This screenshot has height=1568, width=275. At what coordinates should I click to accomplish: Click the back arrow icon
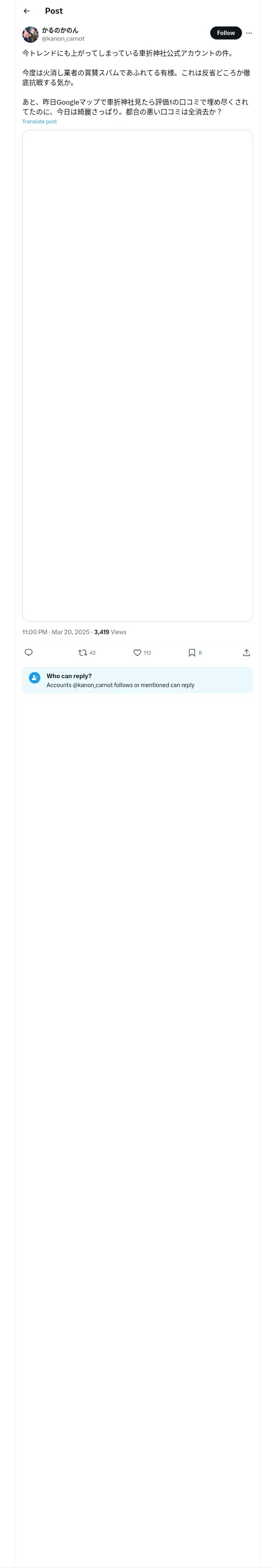(26, 11)
